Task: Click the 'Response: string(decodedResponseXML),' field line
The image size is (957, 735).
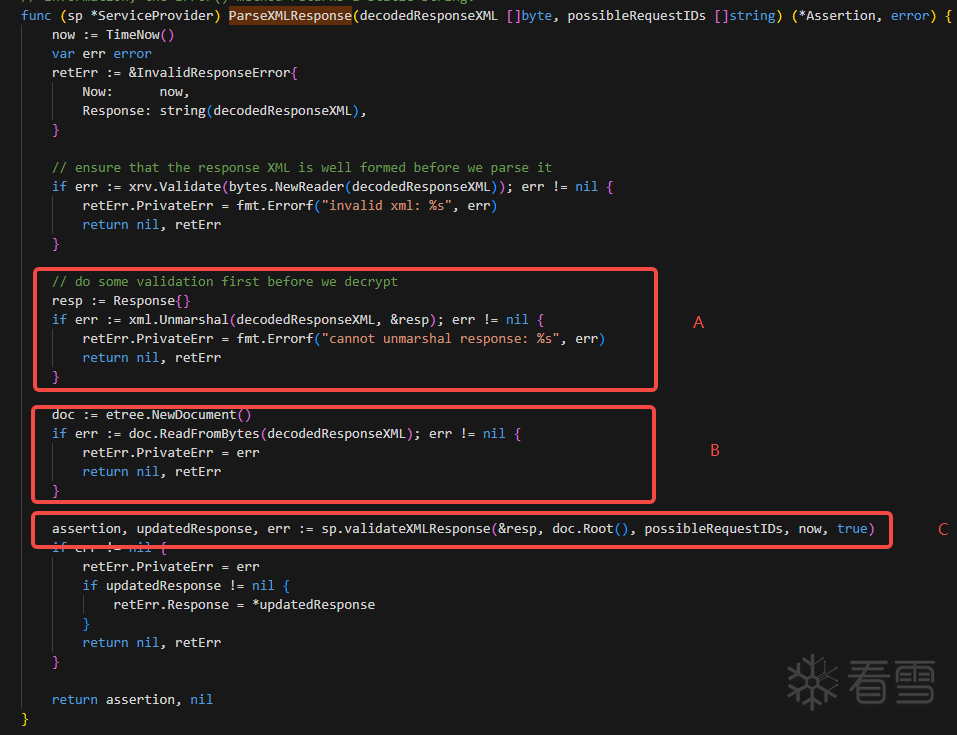Action: click(x=225, y=110)
